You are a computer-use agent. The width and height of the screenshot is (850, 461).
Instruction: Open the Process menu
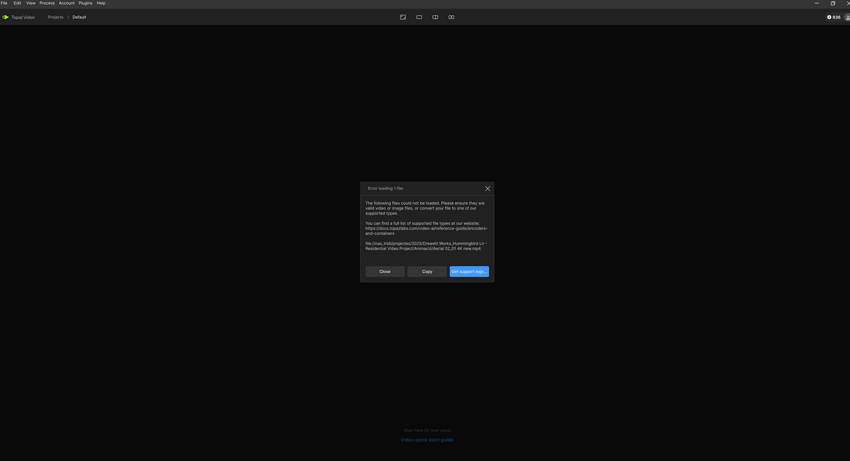[47, 3]
